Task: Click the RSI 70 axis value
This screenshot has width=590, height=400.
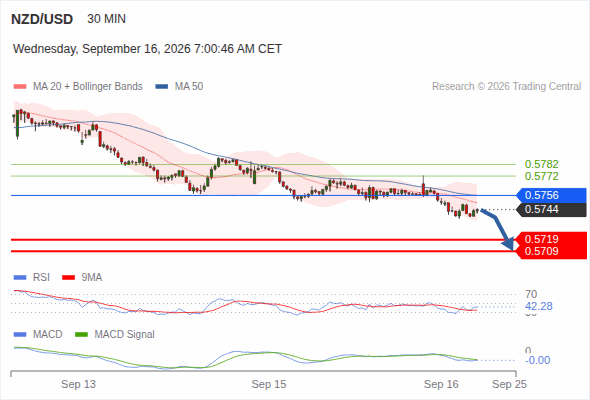Action: tap(531, 294)
